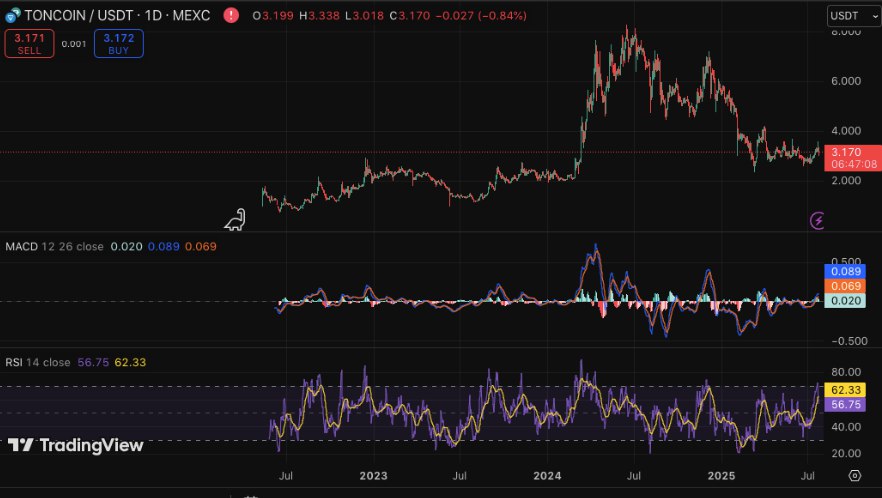Click the orange 0.069 signal value label

click(847, 286)
